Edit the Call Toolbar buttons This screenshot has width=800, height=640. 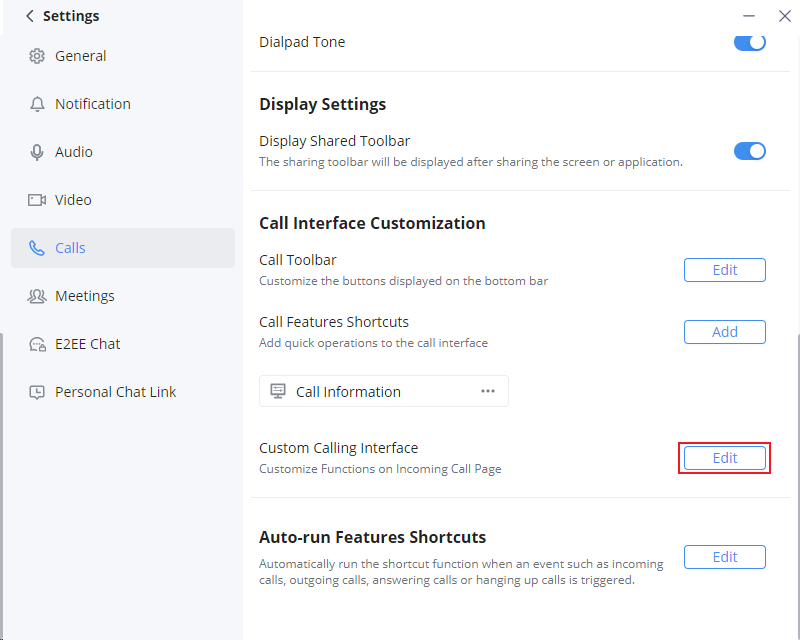724,270
